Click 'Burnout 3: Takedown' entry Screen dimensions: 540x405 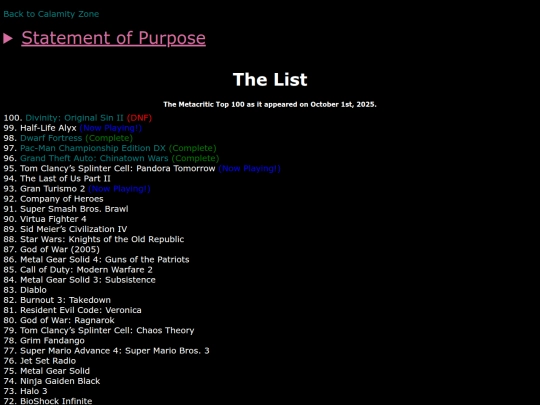[x=65, y=300]
